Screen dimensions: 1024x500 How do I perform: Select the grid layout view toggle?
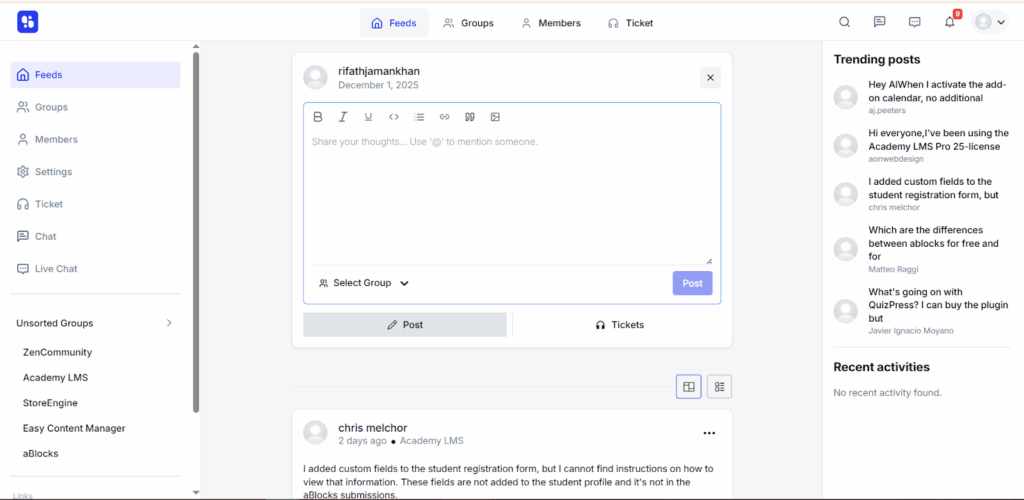tap(688, 387)
